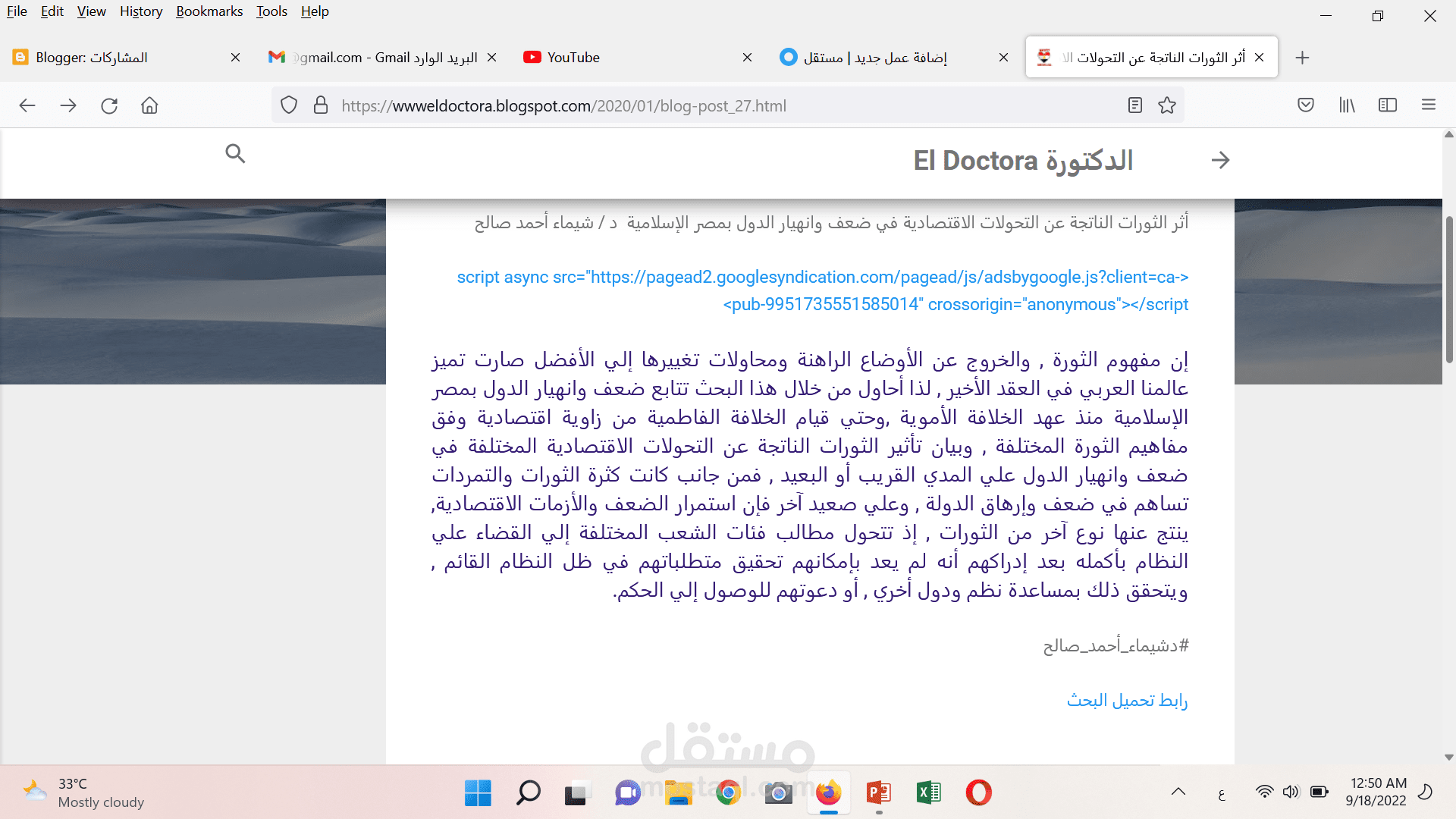Click the address bar URL field
This screenshot has height=819, width=1456.
click(x=728, y=105)
